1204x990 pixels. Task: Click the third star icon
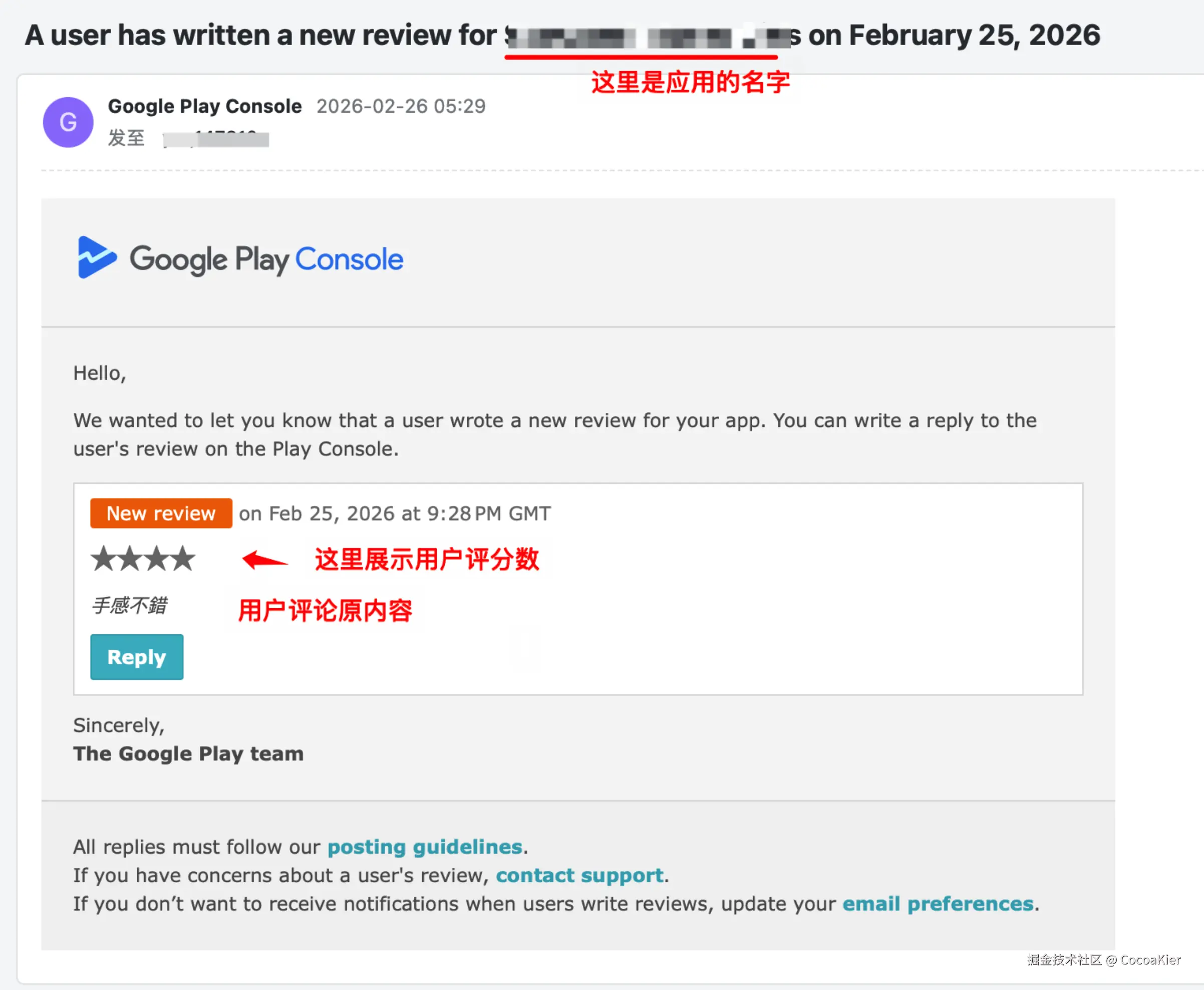(156, 559)
